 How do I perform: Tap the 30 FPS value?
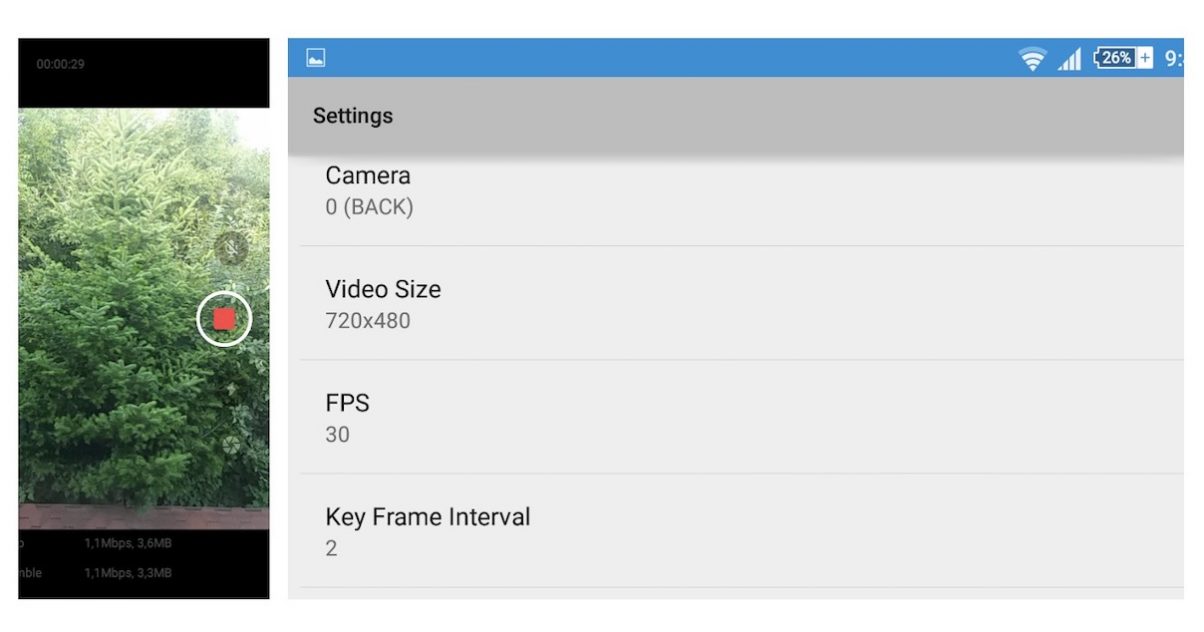click(338, 435)
